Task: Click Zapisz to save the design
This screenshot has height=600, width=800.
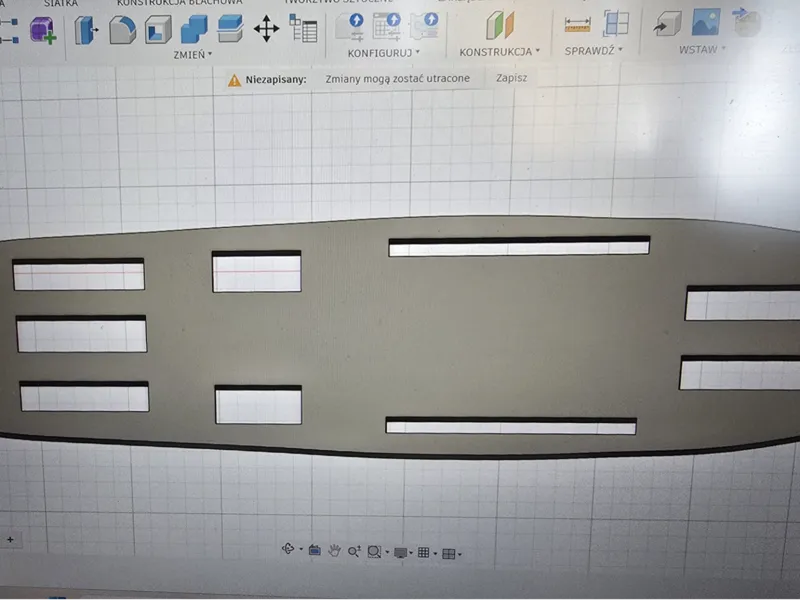Action: coord(511,78)
